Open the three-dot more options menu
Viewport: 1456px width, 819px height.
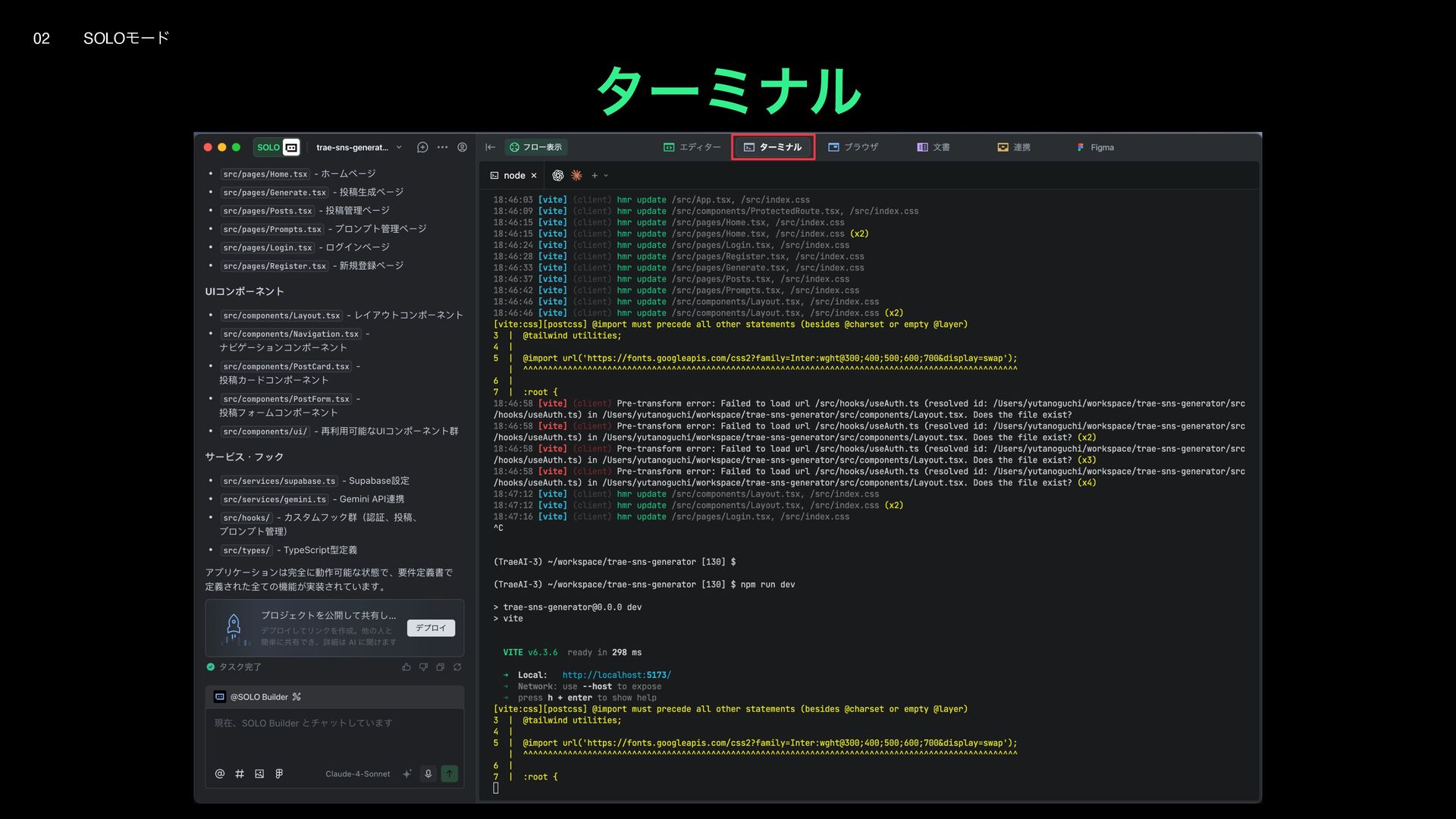[x=442, y=147]
